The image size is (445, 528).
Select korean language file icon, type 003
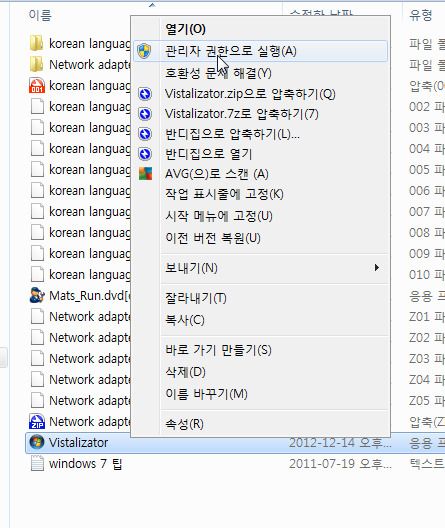(x=37, y=128)
